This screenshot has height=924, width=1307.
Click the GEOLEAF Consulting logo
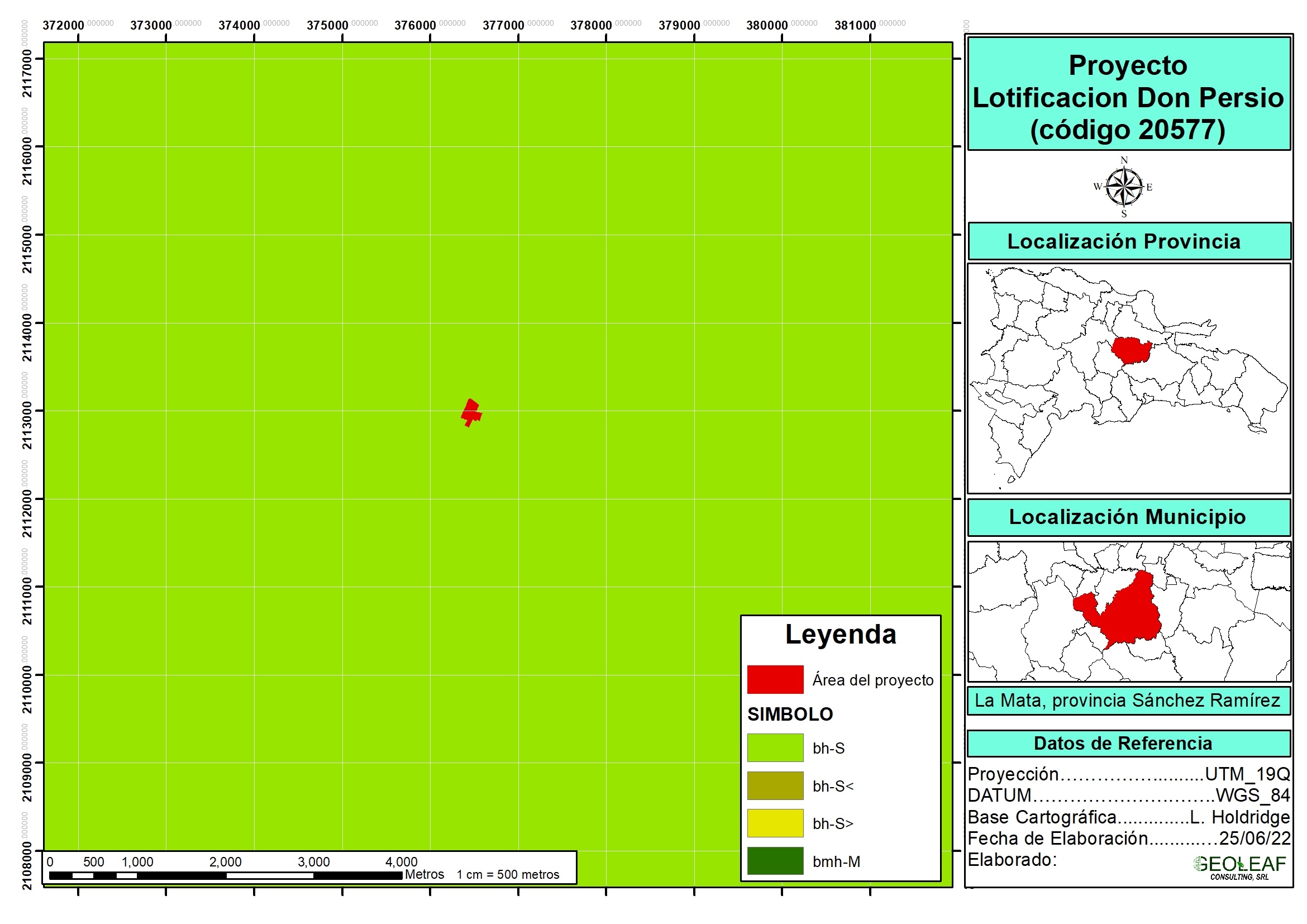coord(1239,866)
